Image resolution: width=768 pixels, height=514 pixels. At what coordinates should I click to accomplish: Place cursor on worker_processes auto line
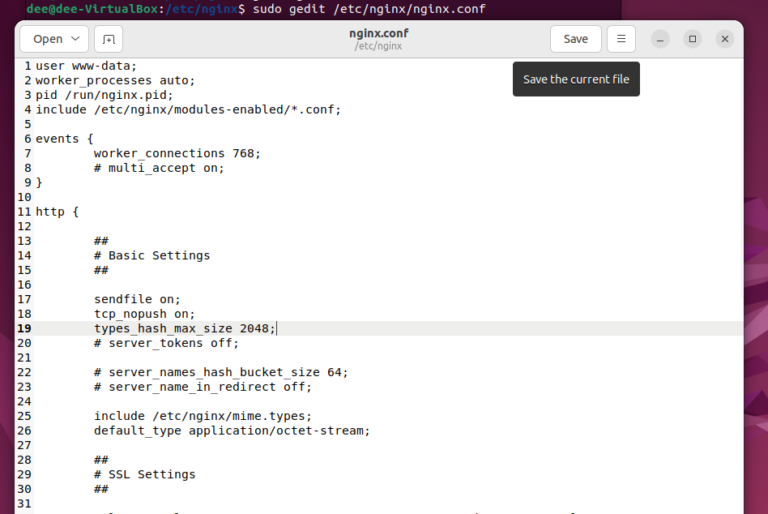click(115, 80)
